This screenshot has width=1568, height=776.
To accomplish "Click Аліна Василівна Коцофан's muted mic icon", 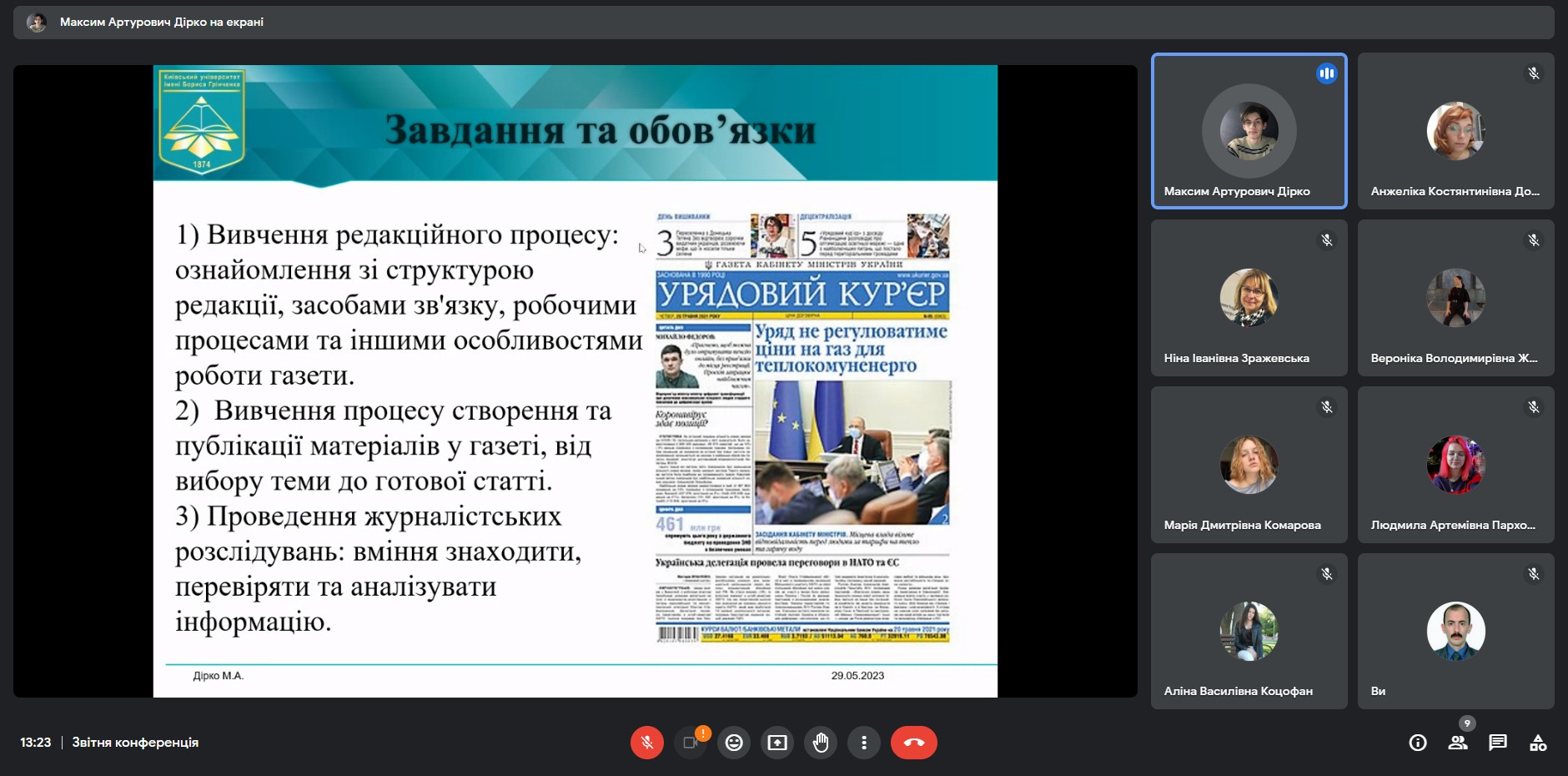I will [x=1326, y=574].
